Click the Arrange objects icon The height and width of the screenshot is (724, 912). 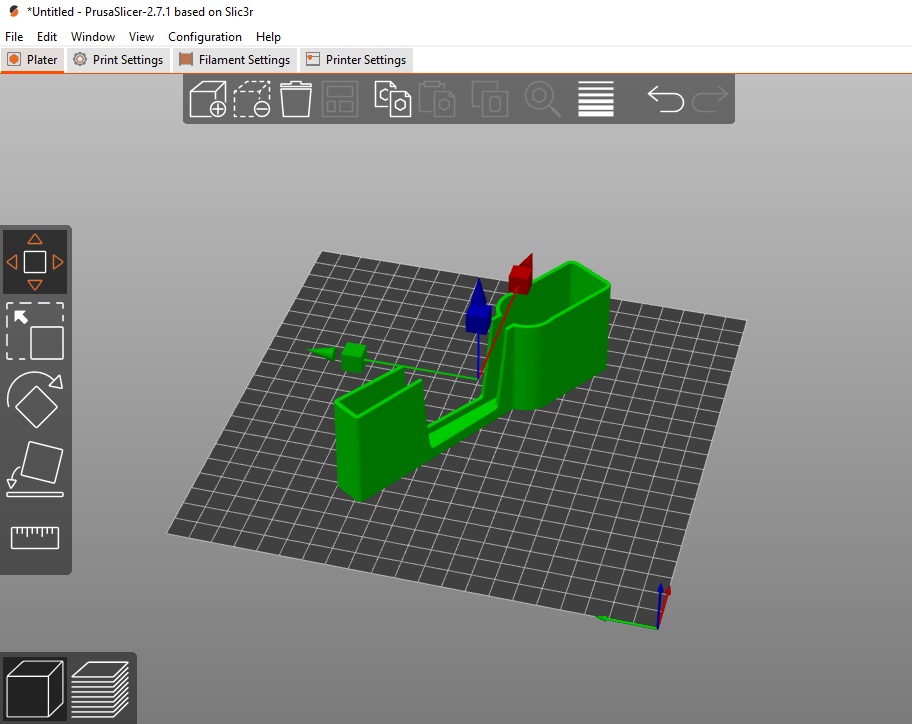tap(340, 99)
